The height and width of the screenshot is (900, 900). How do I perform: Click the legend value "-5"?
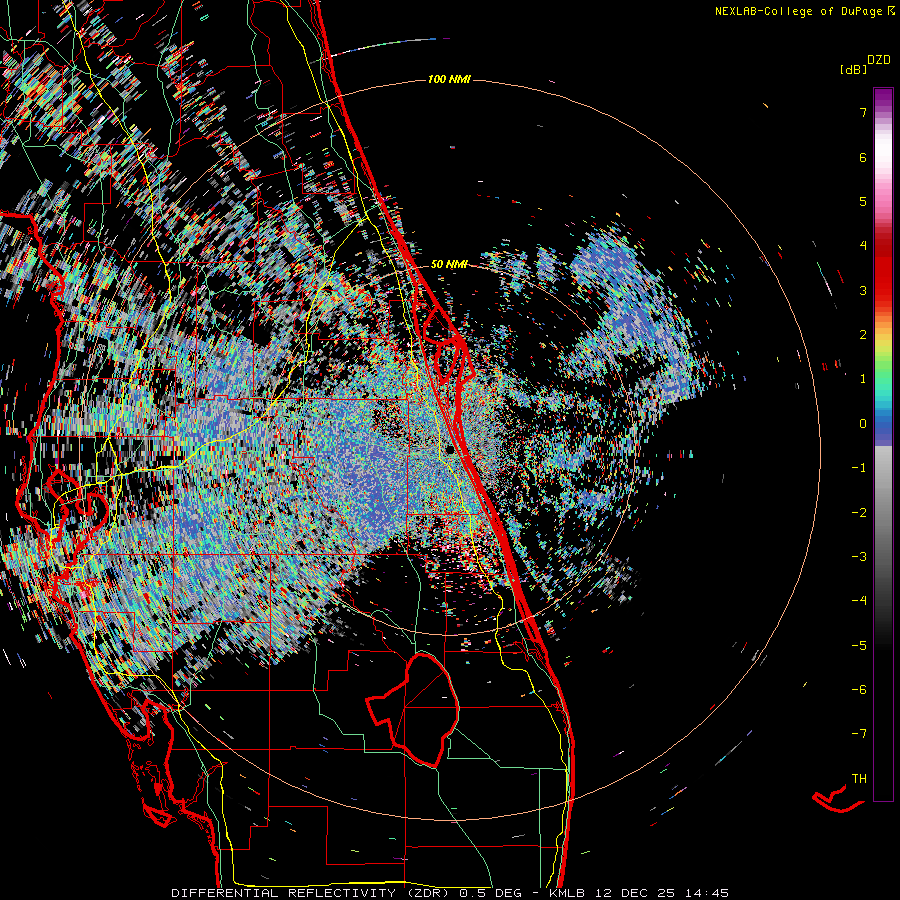859,646
